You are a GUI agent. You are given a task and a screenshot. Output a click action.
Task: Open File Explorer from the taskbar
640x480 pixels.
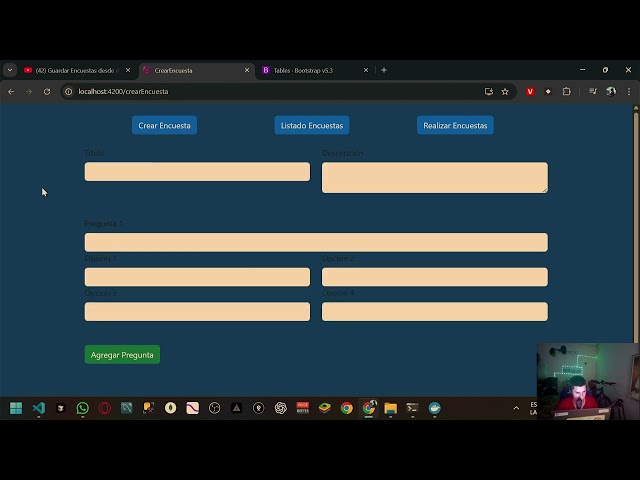click(391, 408)
